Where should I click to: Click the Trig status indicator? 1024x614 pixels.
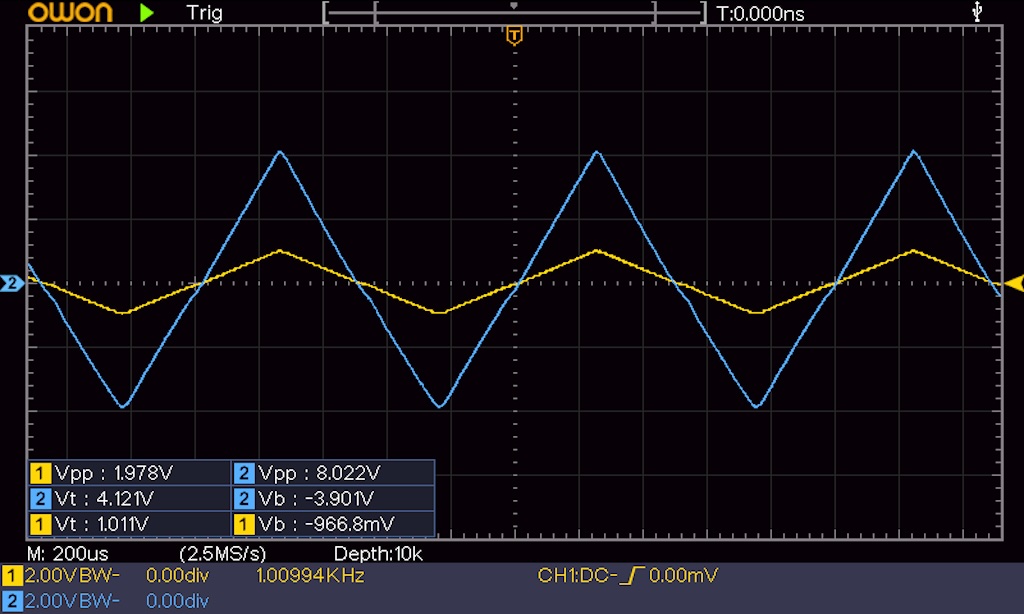tap(204, 13)
